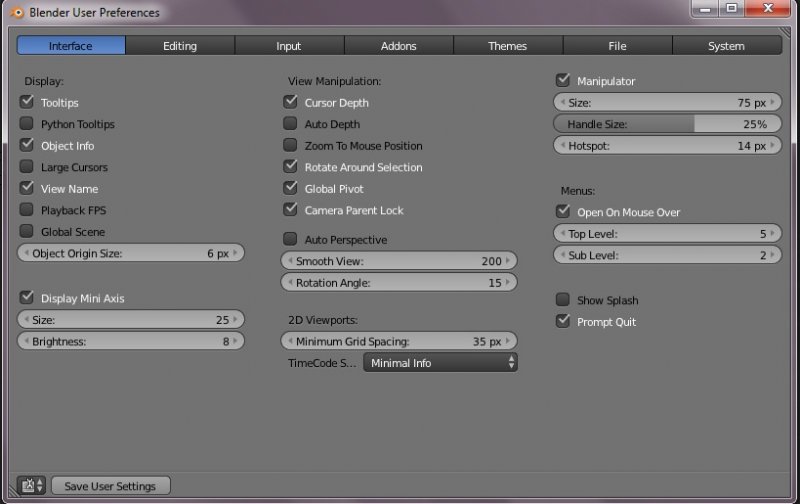The width and height of the screenshot is (800, 504).
Task: Increase Smooth View value
Action: [508, 261]
